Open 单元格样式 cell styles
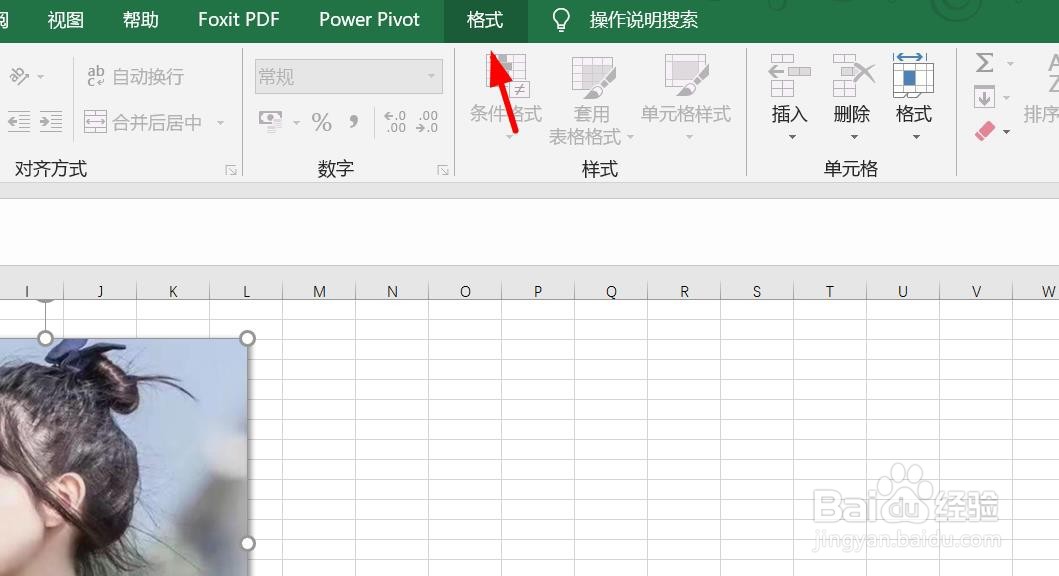This screenshot has height=576, width=1059. pyautogui.click(x=686, y=97)
